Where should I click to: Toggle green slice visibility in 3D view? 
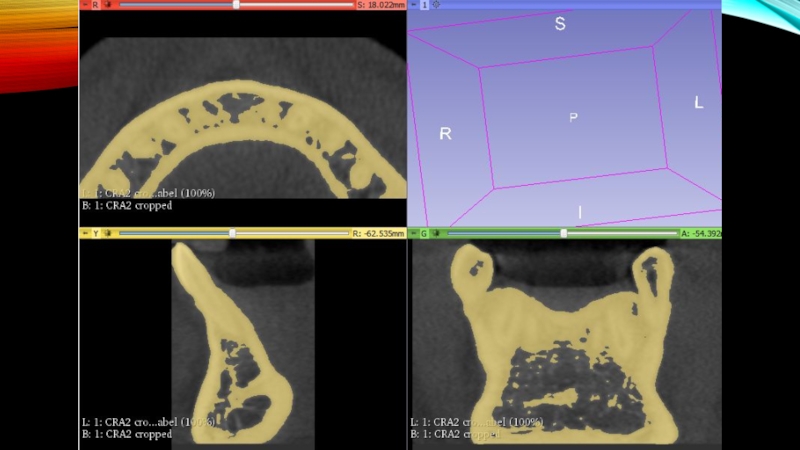pyautogui.click(x=436, y=233)
